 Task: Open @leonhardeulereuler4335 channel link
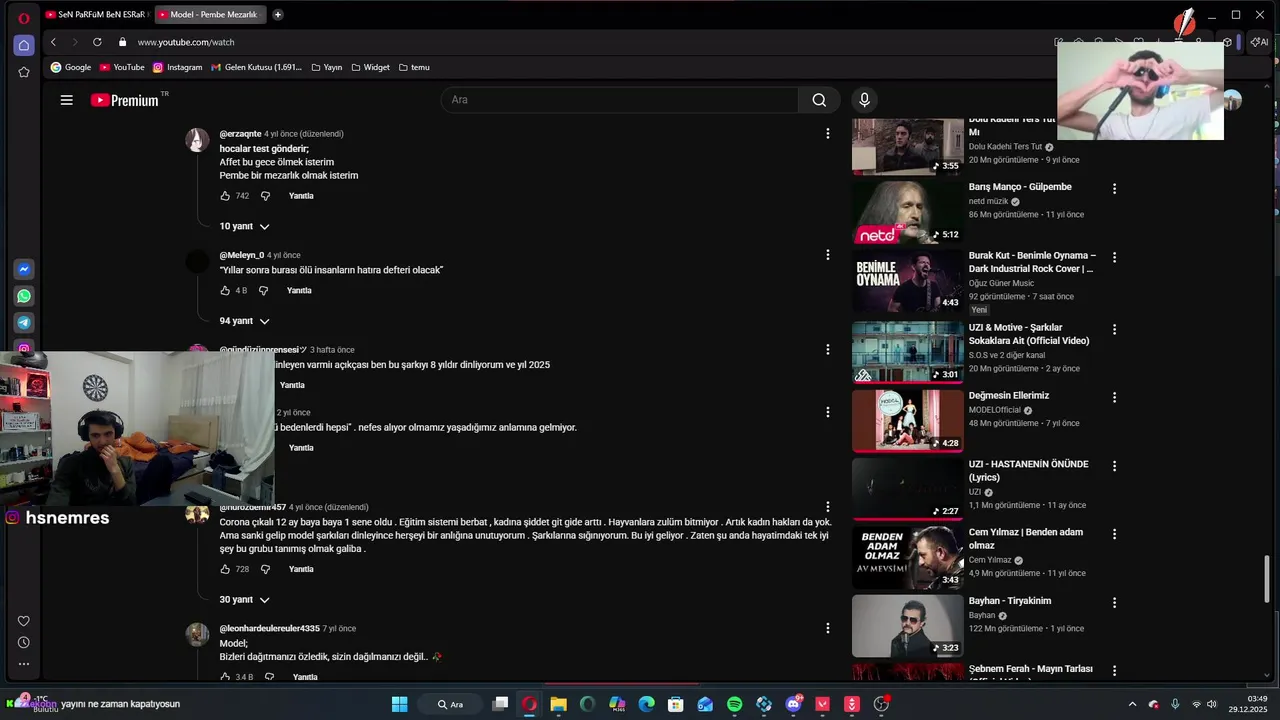pyautogui.click(x=269, y=629)
